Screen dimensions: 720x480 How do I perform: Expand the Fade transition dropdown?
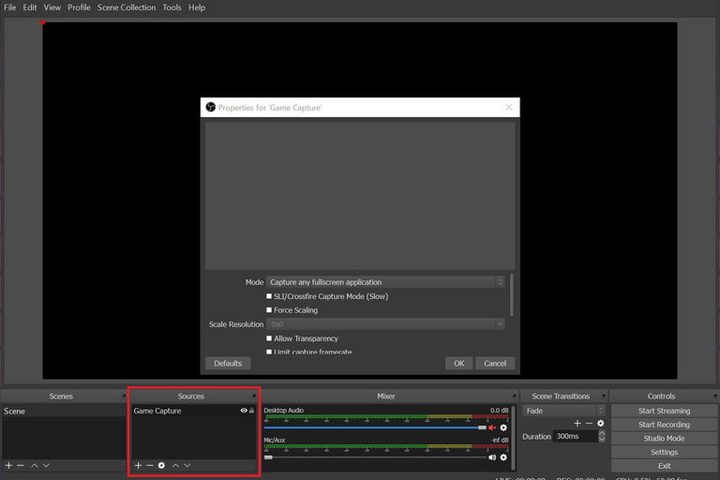click(565, 411)
